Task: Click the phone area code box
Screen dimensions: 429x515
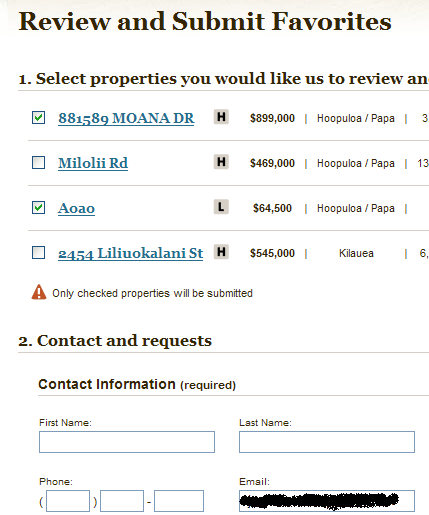Action: click(68, 501)
